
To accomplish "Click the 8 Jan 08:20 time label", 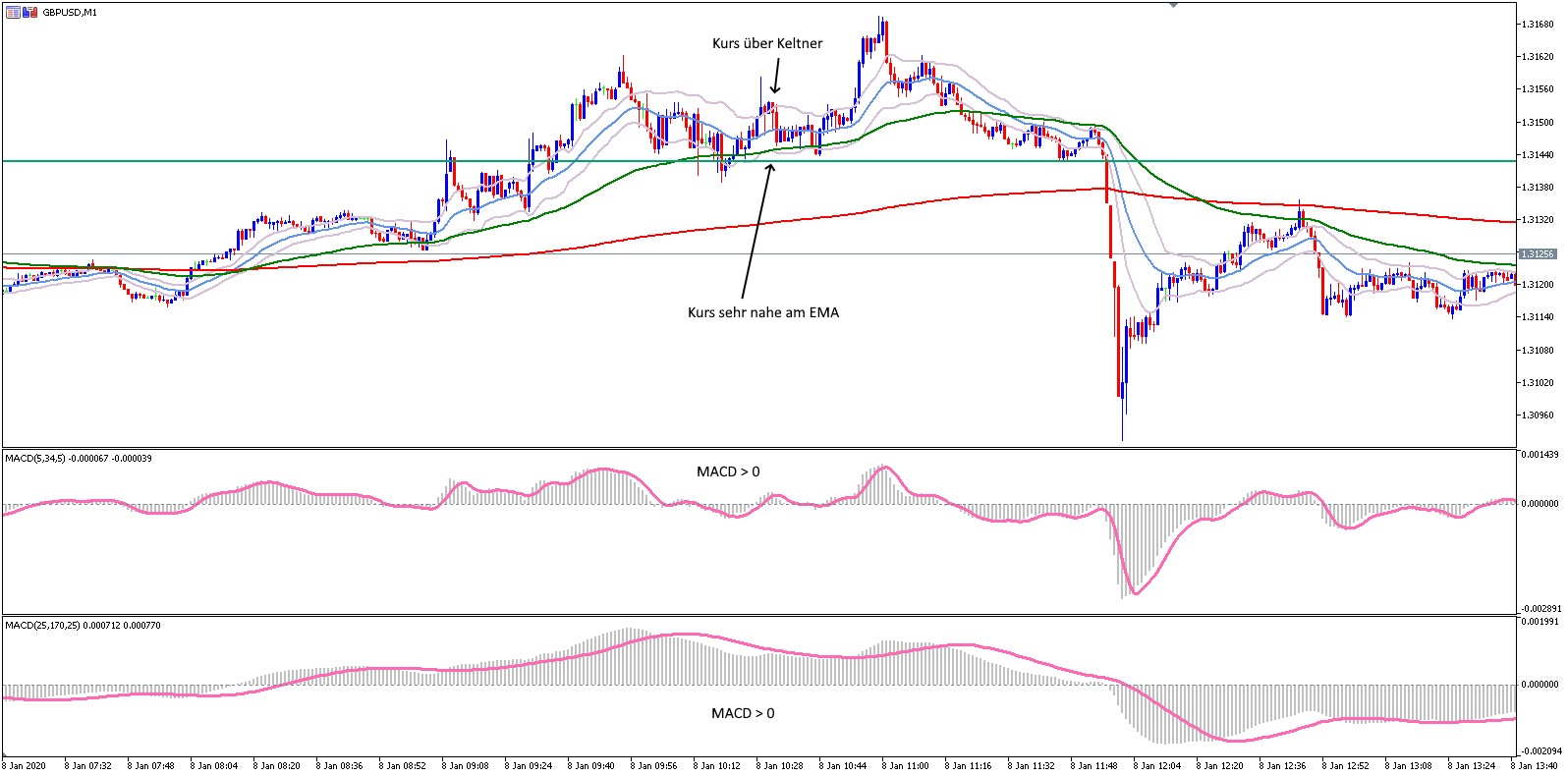I will (277, 765).
